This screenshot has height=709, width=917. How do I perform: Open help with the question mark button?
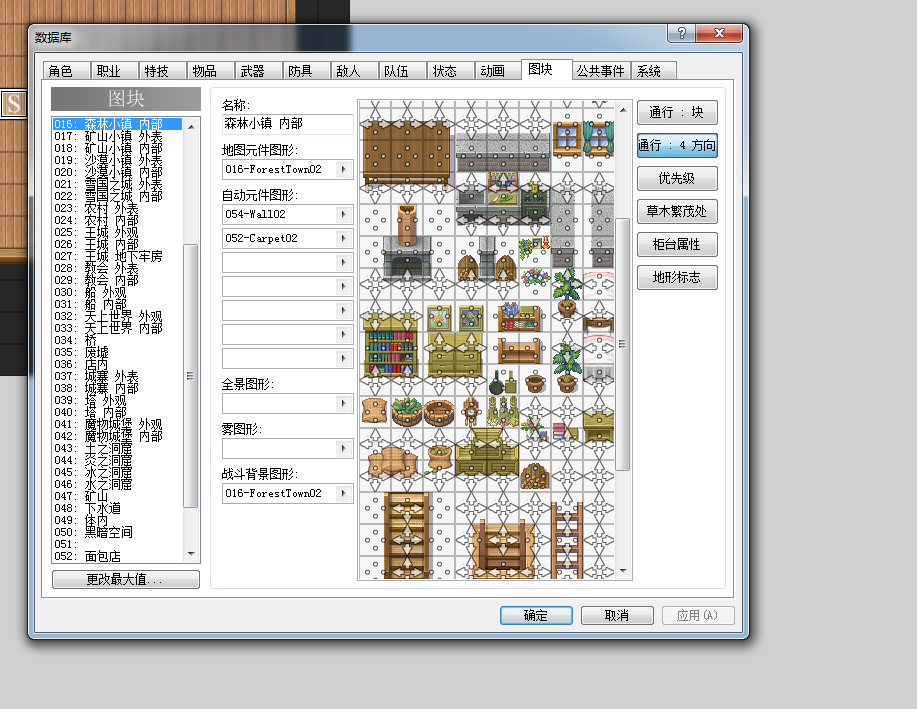tap(681, 33)
